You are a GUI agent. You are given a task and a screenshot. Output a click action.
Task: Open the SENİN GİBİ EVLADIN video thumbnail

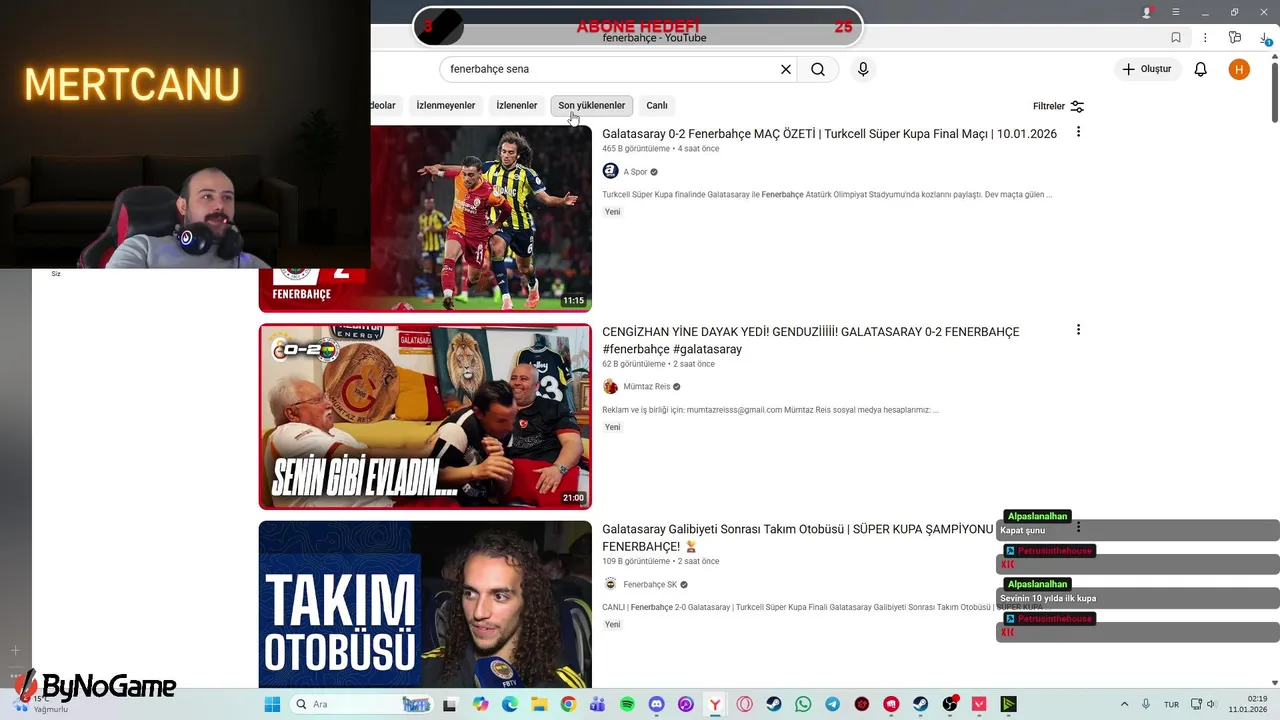425,416
